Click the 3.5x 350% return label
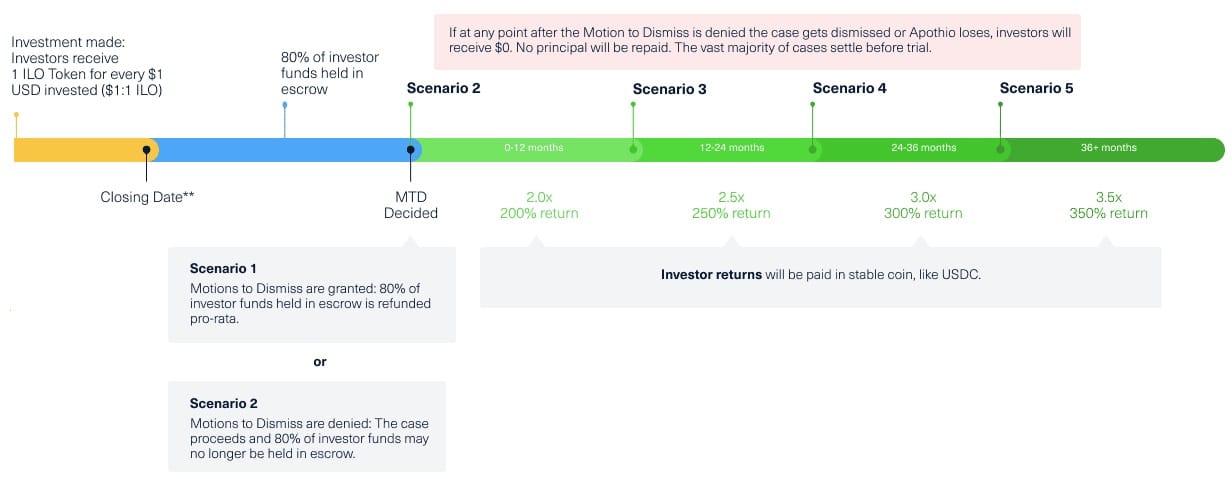The image size is (1232, 479). (x=1108, y=205)
